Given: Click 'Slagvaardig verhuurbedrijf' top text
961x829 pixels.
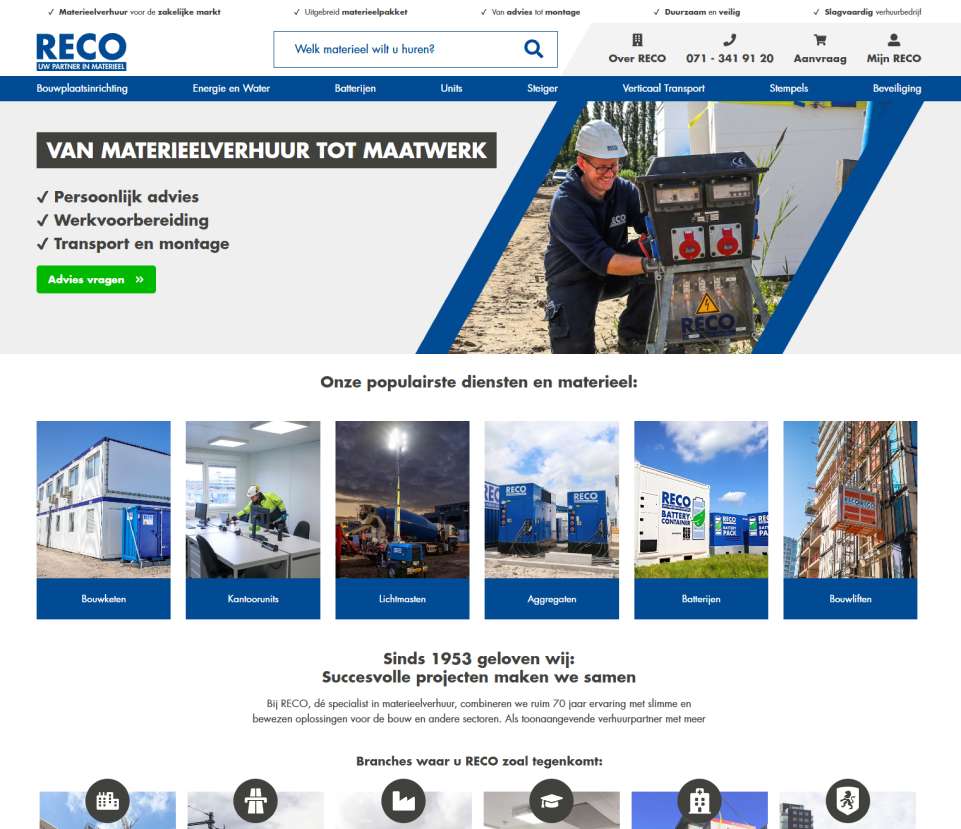Looking at the screenshot, I should (x=873, y=12).
